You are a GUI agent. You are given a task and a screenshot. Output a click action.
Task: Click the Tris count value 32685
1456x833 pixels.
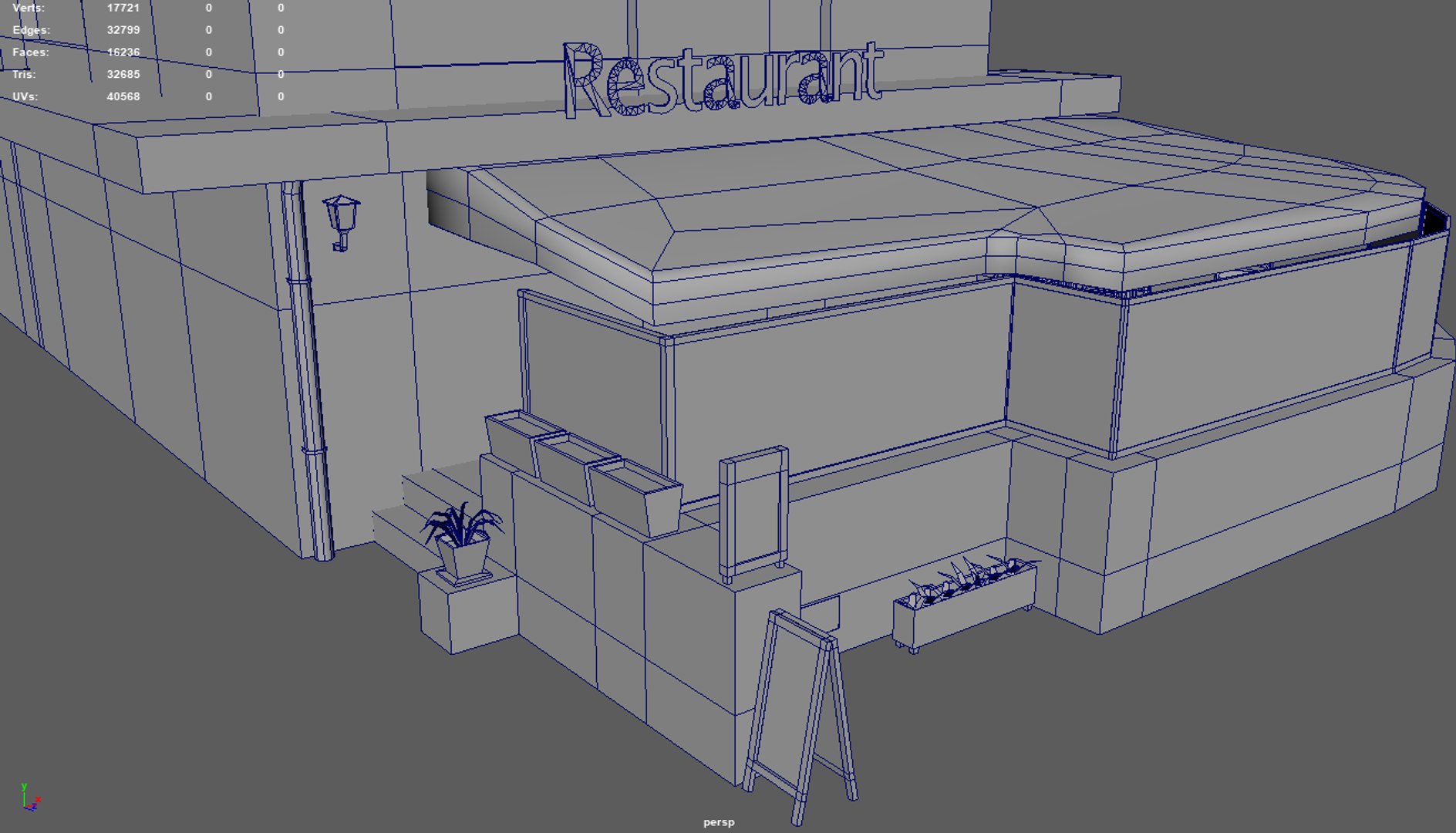pyautogui.click(x=123, y=75)
